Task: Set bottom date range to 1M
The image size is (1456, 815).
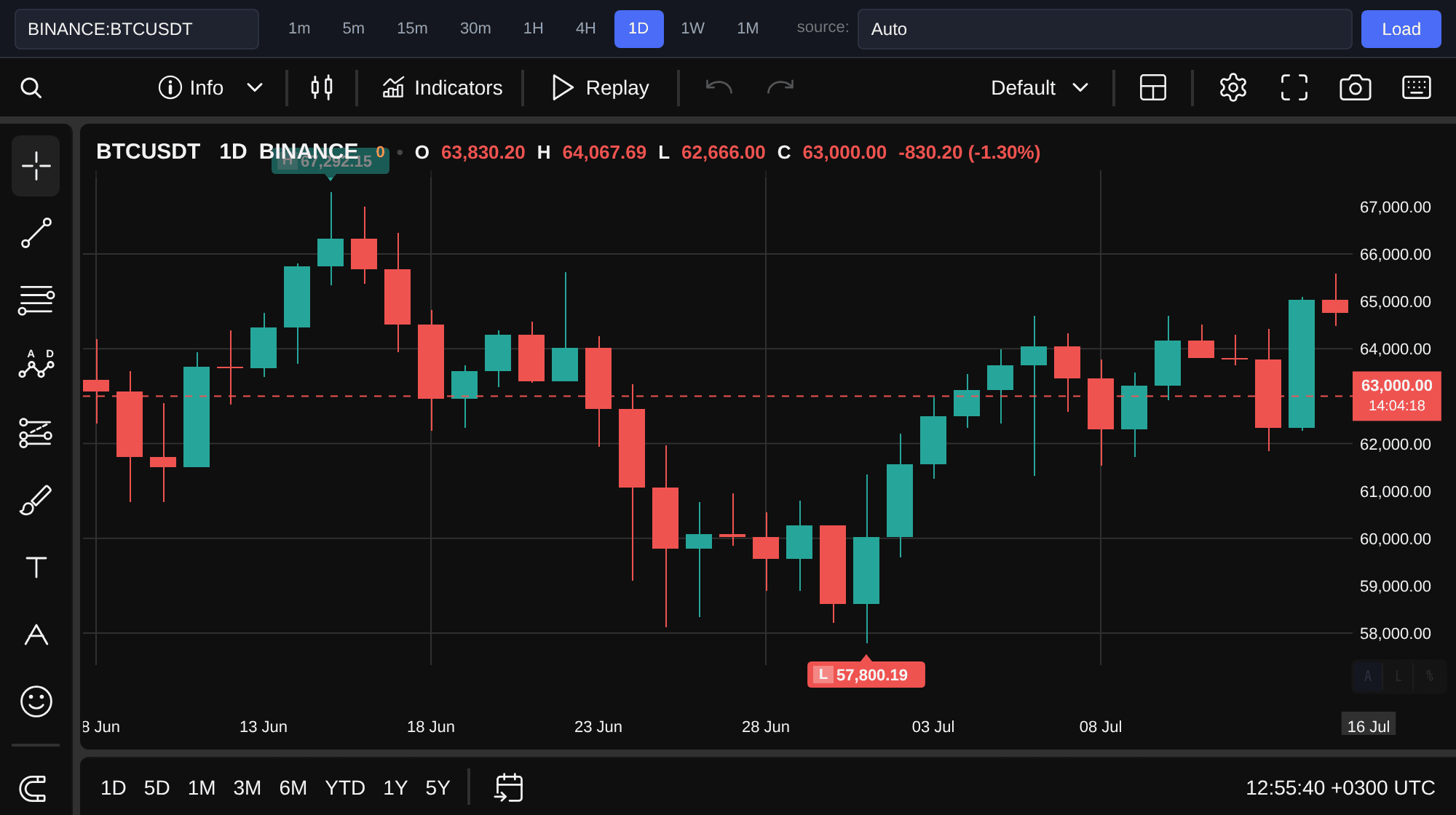Action: point(202,787)
